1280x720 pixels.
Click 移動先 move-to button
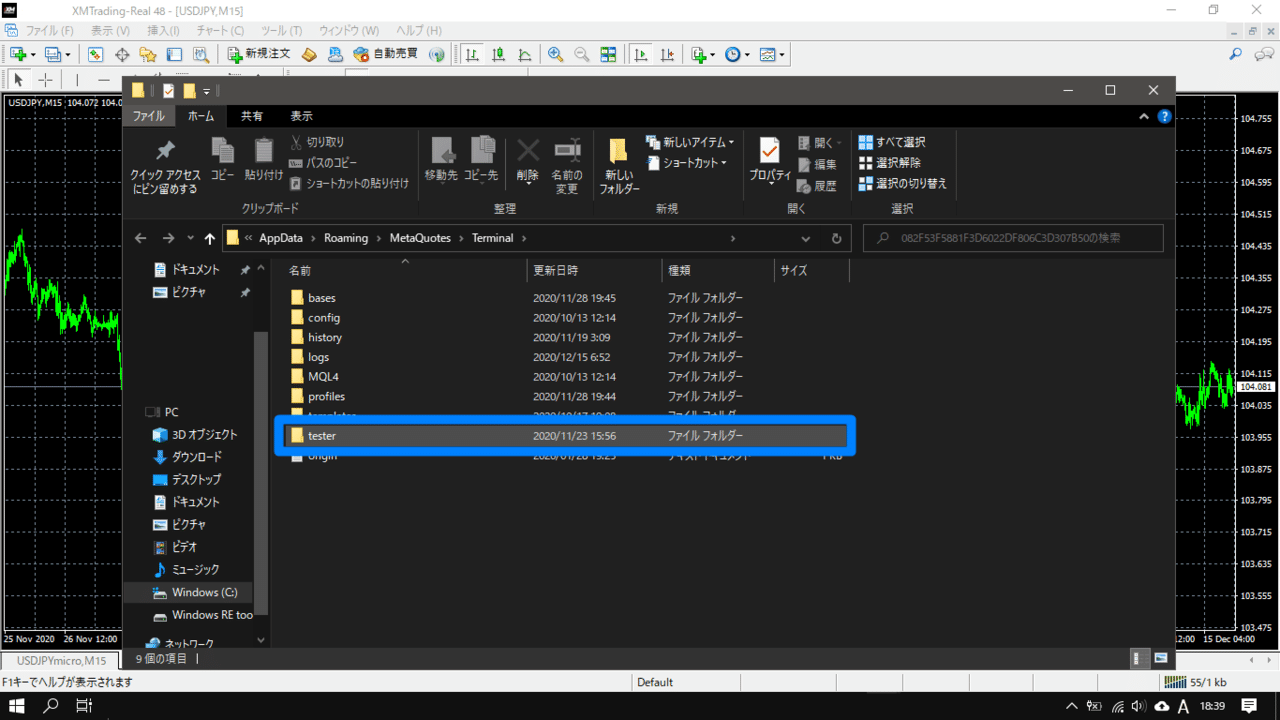(x=441, y=161)
